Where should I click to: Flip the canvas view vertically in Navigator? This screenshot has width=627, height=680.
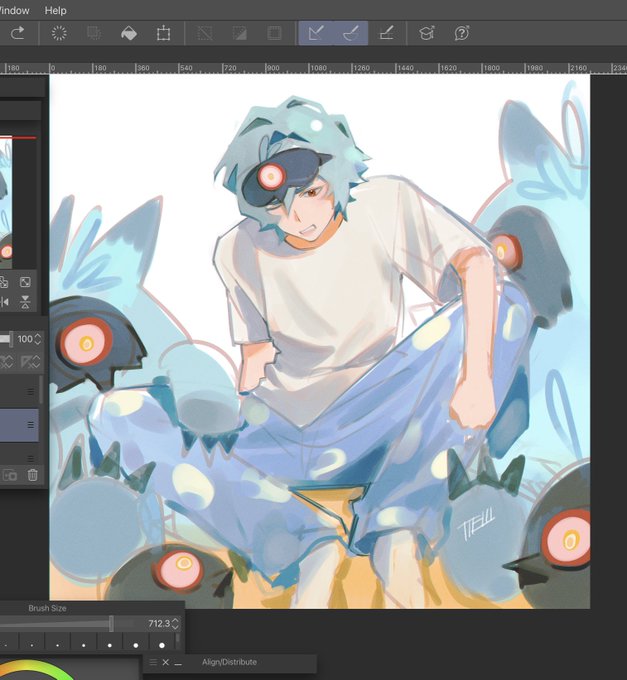tap(25, 302)
